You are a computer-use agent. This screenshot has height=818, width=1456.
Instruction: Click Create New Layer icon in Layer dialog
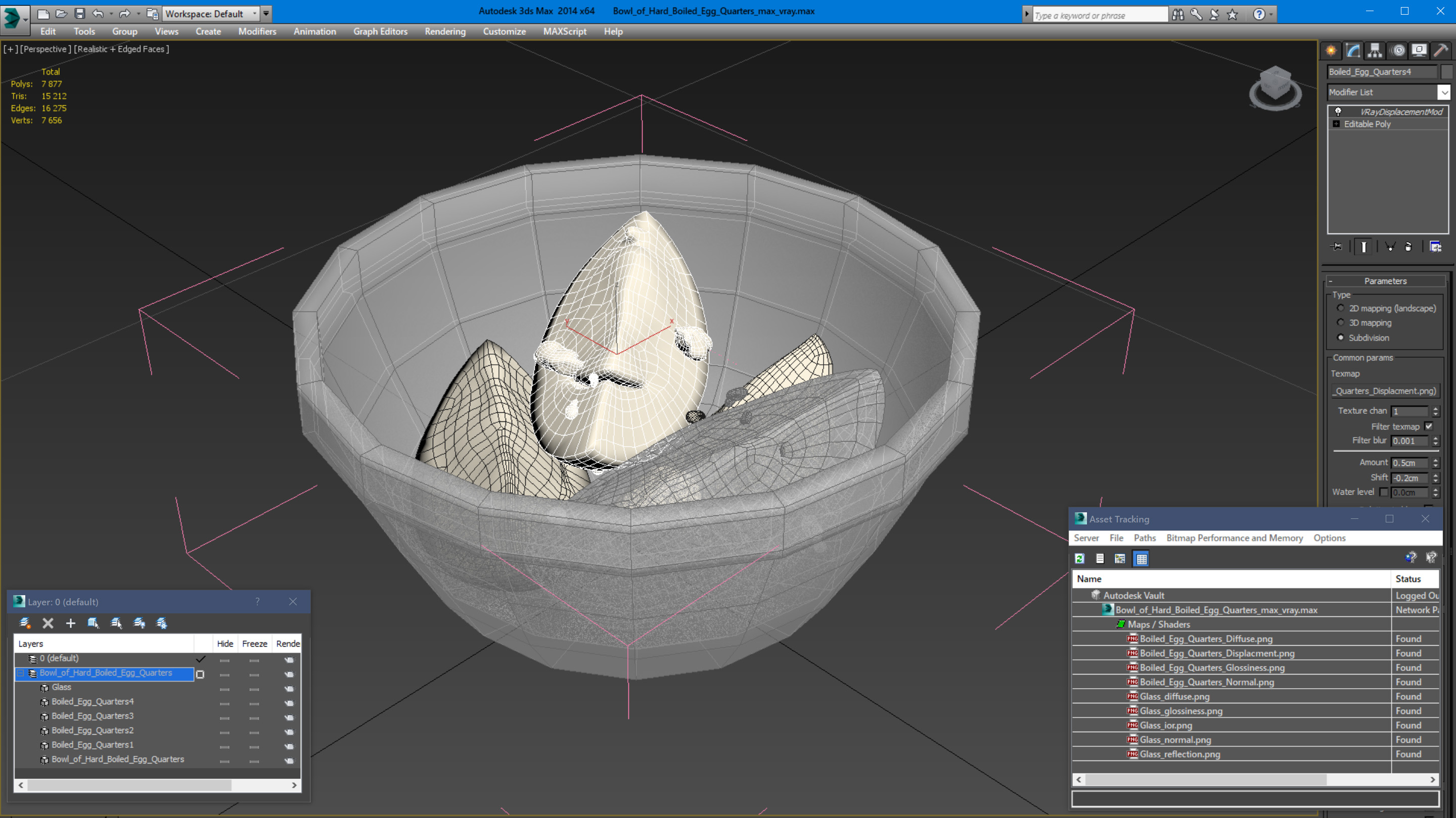pyautogui.click(x=25, y=623)
